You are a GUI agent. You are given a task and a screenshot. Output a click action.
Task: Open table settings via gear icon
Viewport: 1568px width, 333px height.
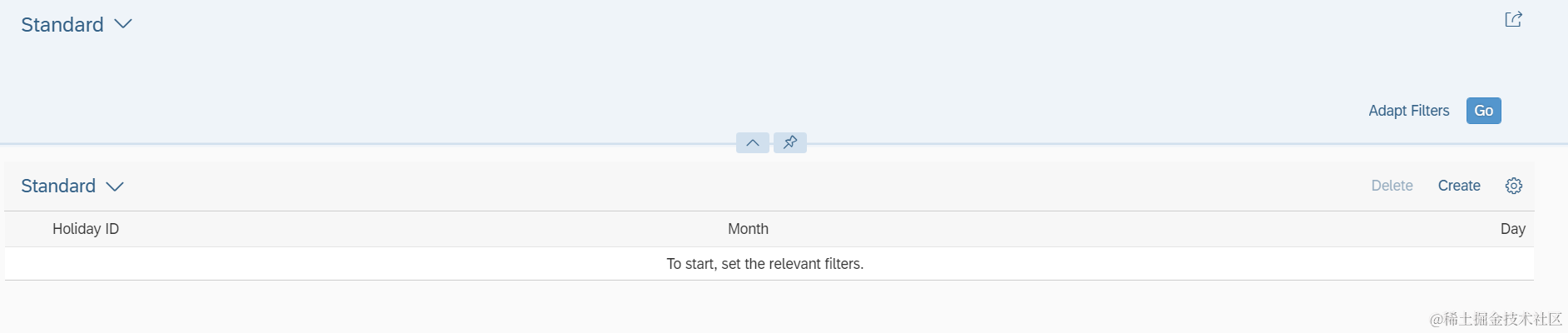point(1513,186)
